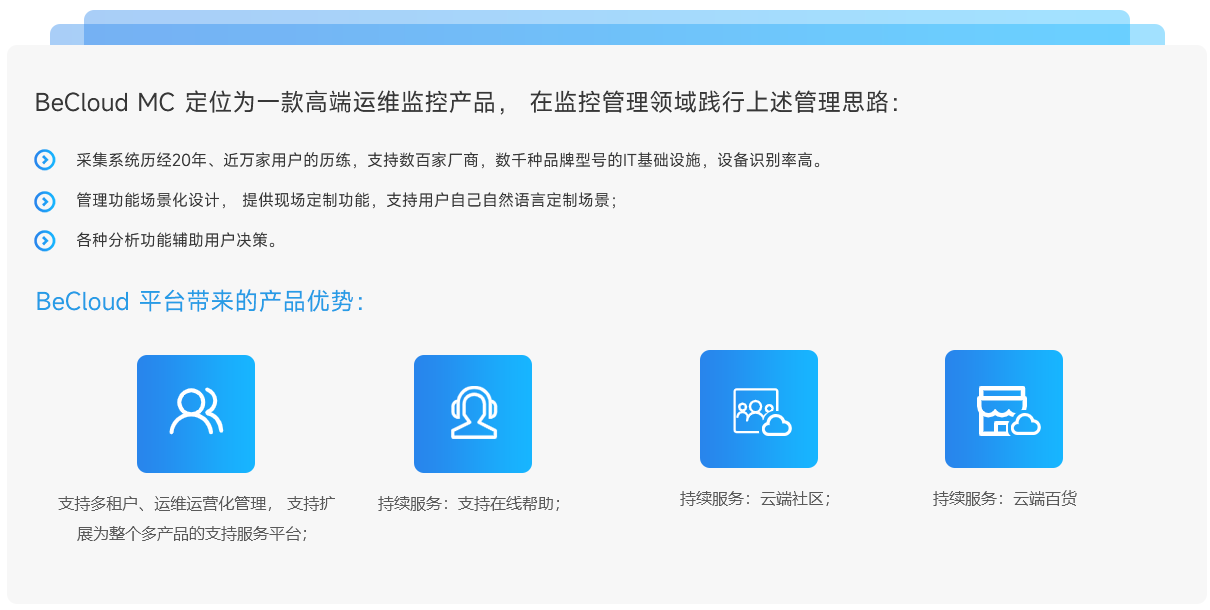The image size is (1210, 610).
Task: Click the cloud community icon
Action: coord(759,409)
